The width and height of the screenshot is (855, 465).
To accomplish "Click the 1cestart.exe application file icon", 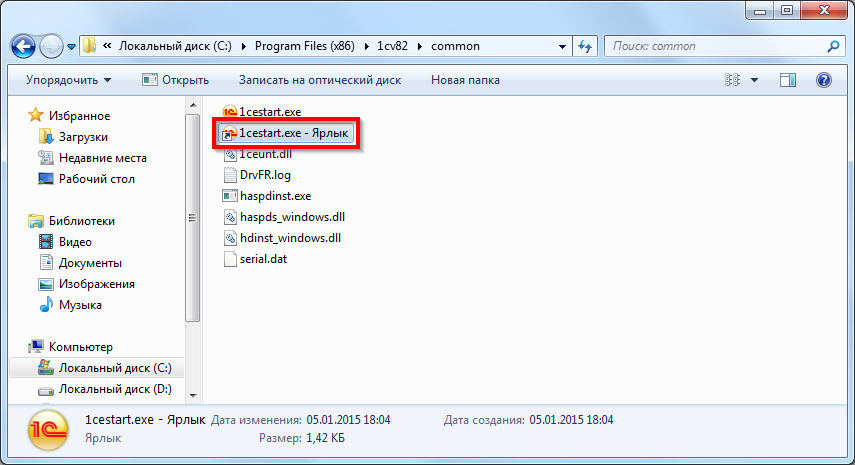I will click(x=230, y=112).
